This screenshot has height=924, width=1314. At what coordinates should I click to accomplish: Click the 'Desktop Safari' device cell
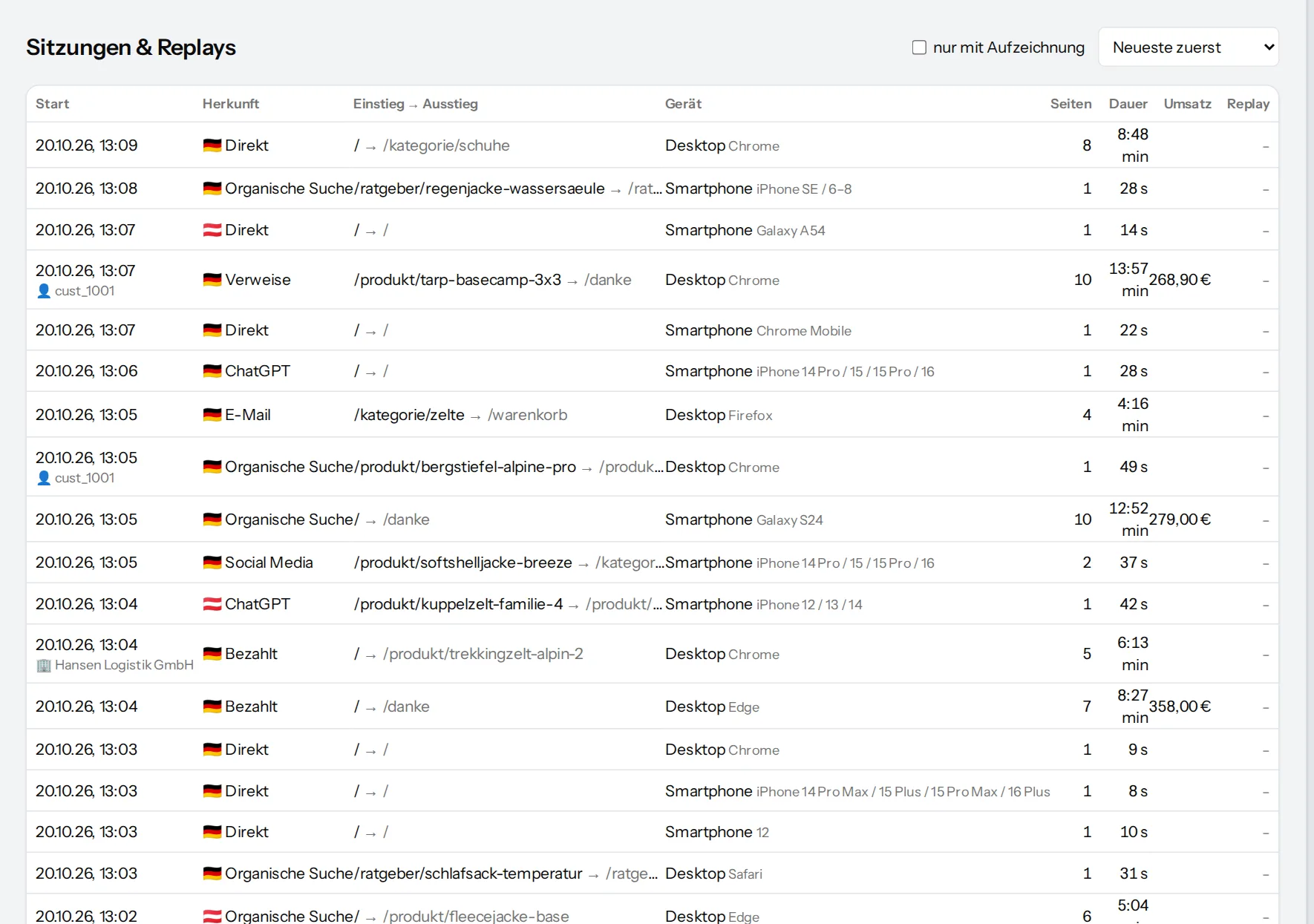(x=713, y=874)
